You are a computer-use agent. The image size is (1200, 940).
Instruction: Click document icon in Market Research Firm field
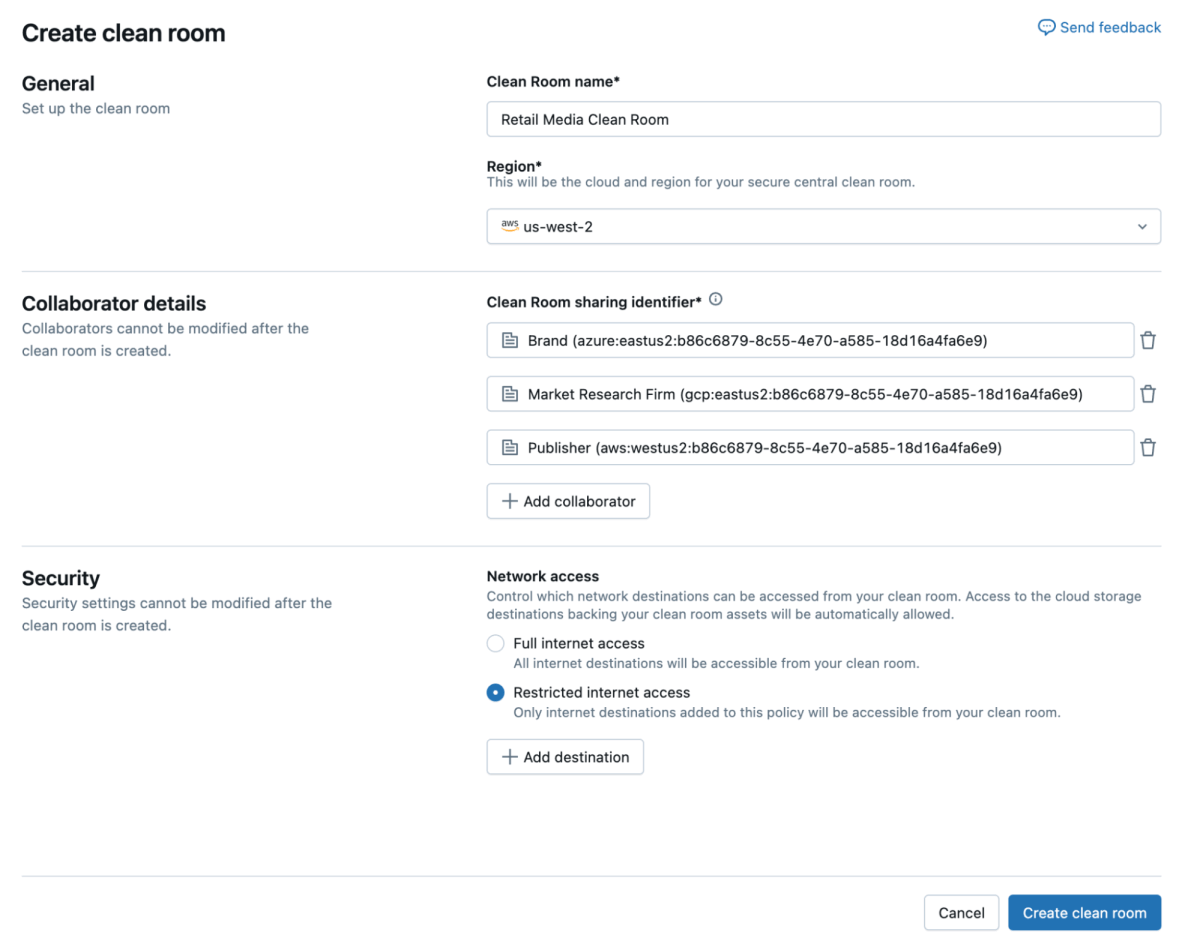[510, 394]
